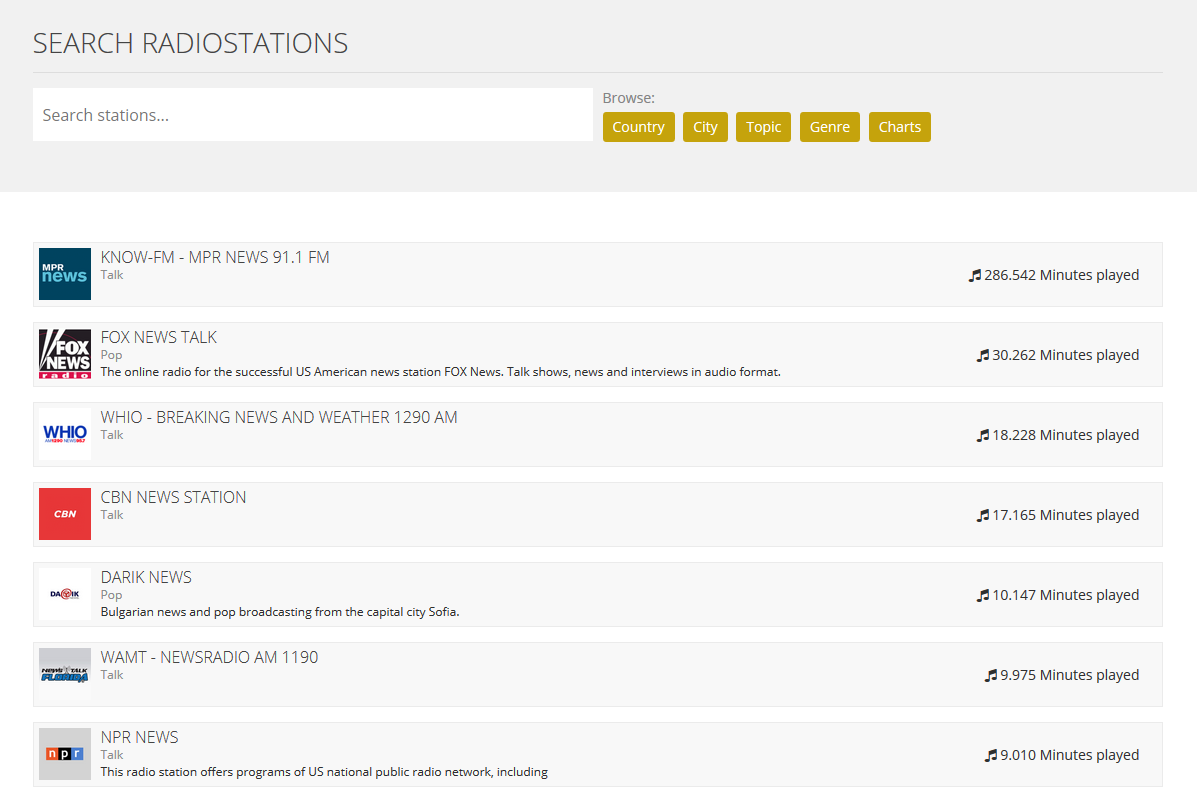Click the Search stations input field
The height and width of the screenshot is (794, 1197).
click(312, 115)
